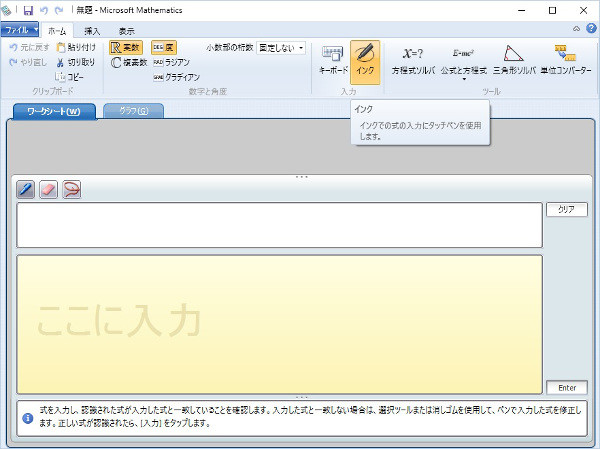Select ラジアン (Radians) angle unit
The image size is (600, 449).
(171, 62)
